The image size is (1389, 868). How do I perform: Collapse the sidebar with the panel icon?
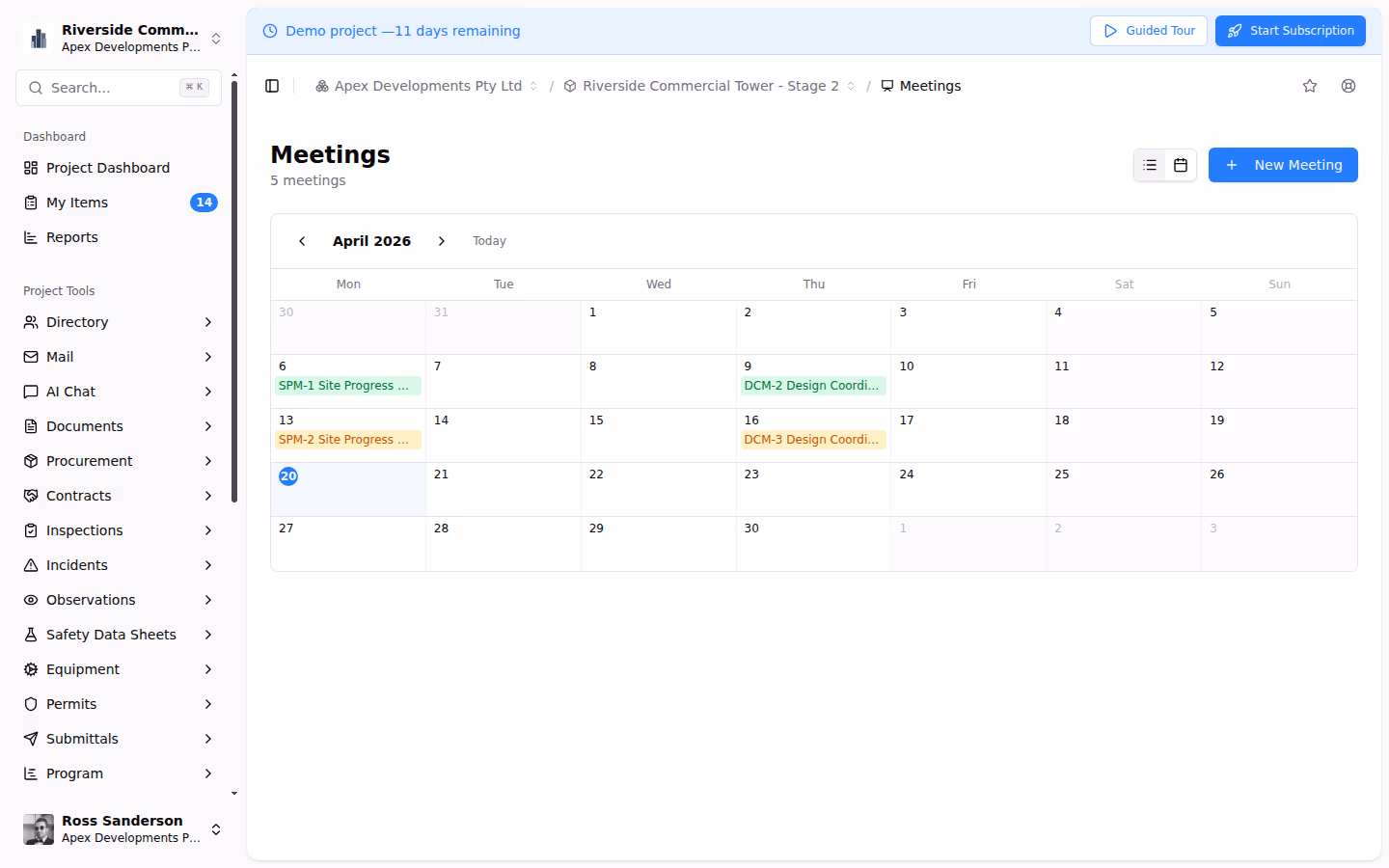[272, 85]
